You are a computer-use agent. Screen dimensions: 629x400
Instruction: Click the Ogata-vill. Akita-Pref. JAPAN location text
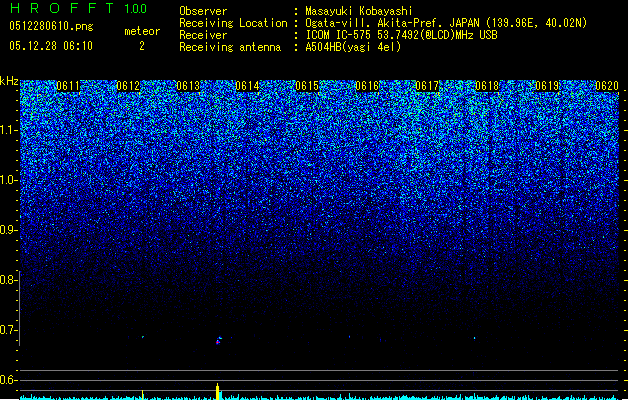(x=446, y=23)
